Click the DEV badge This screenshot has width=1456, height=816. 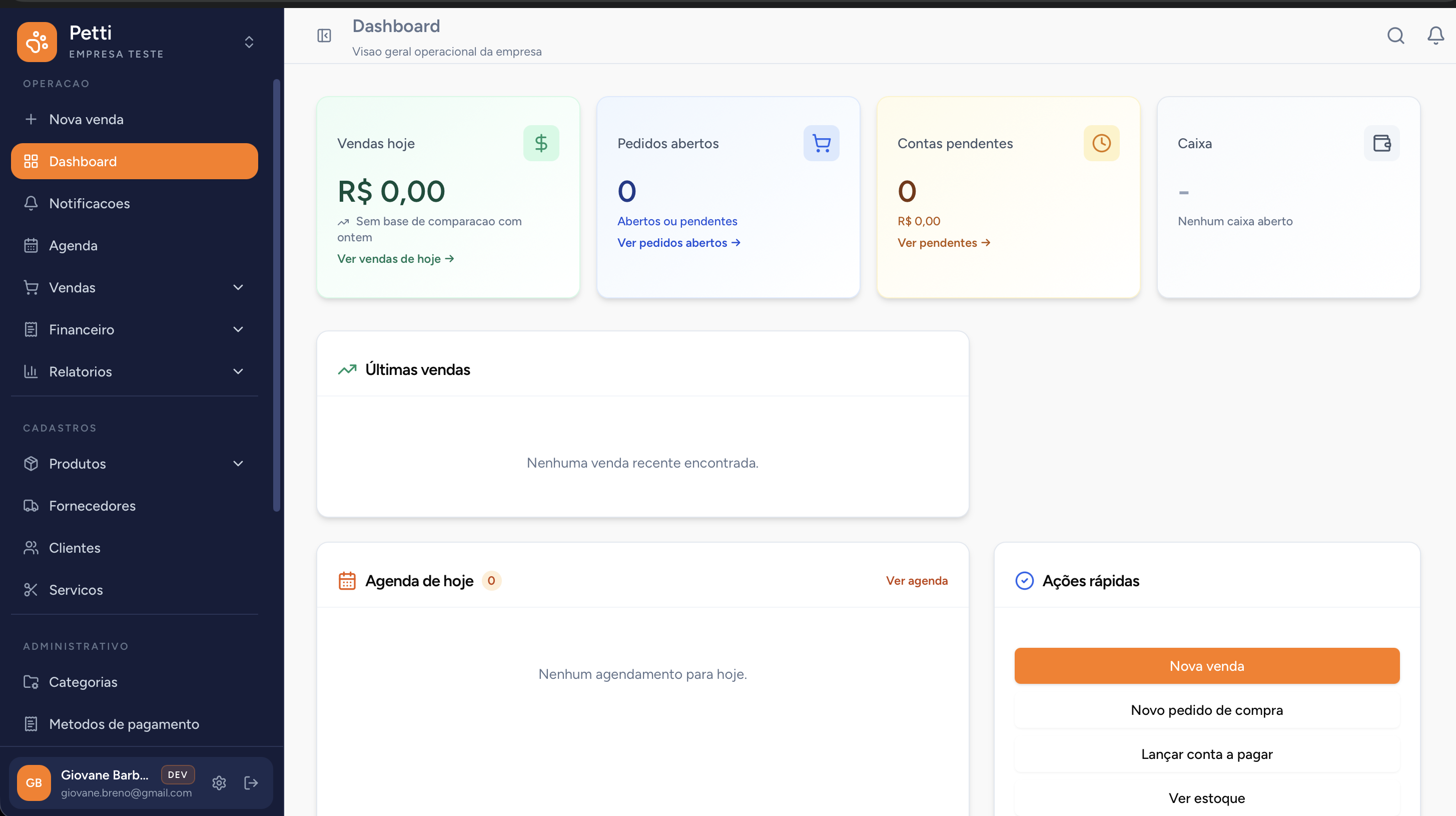click(x=178, y=775)
